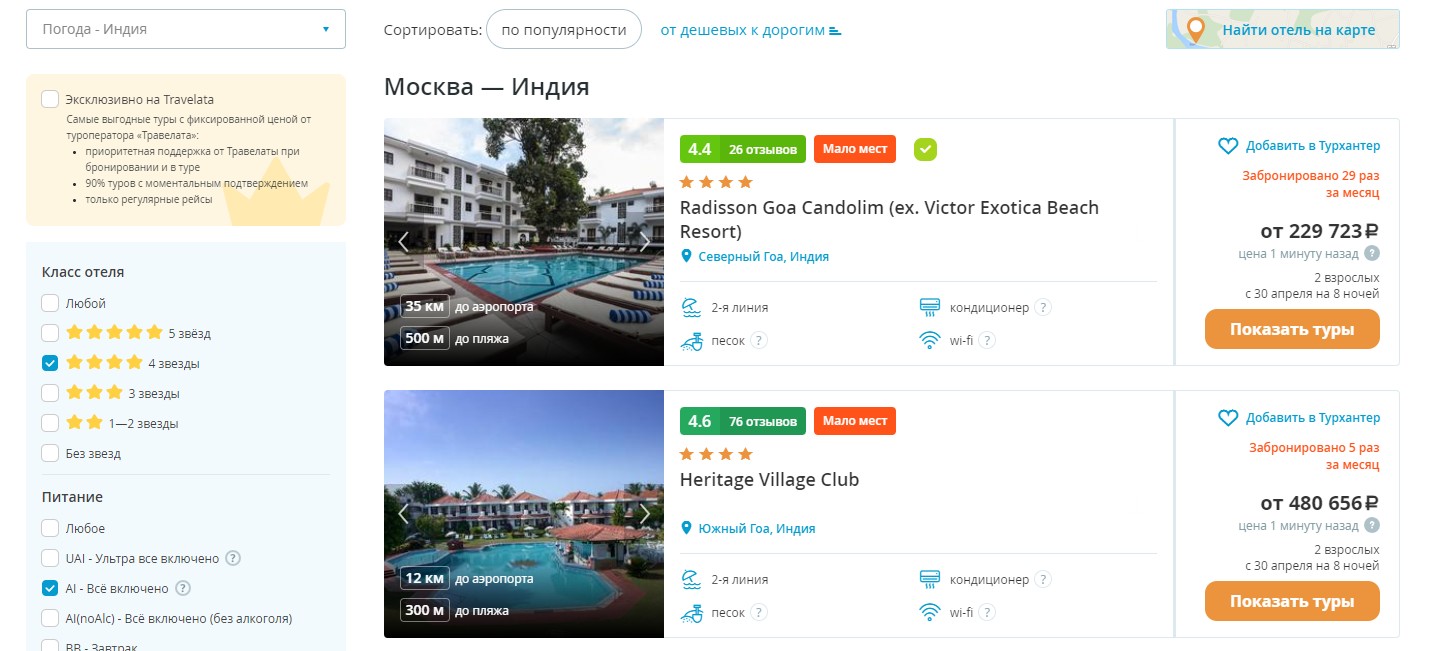Uncheck the AI - Всё включено filter
The image size is (1435, 651).
point(50,588)
